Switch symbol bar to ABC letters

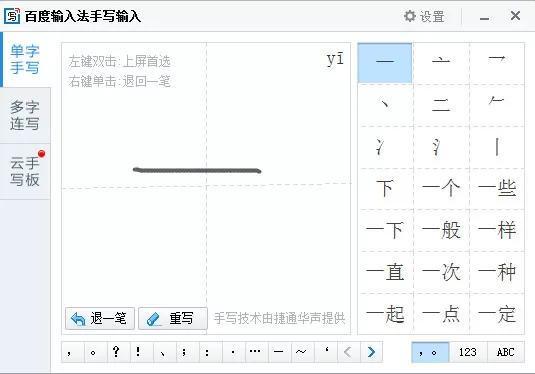[x=506, y=352]
